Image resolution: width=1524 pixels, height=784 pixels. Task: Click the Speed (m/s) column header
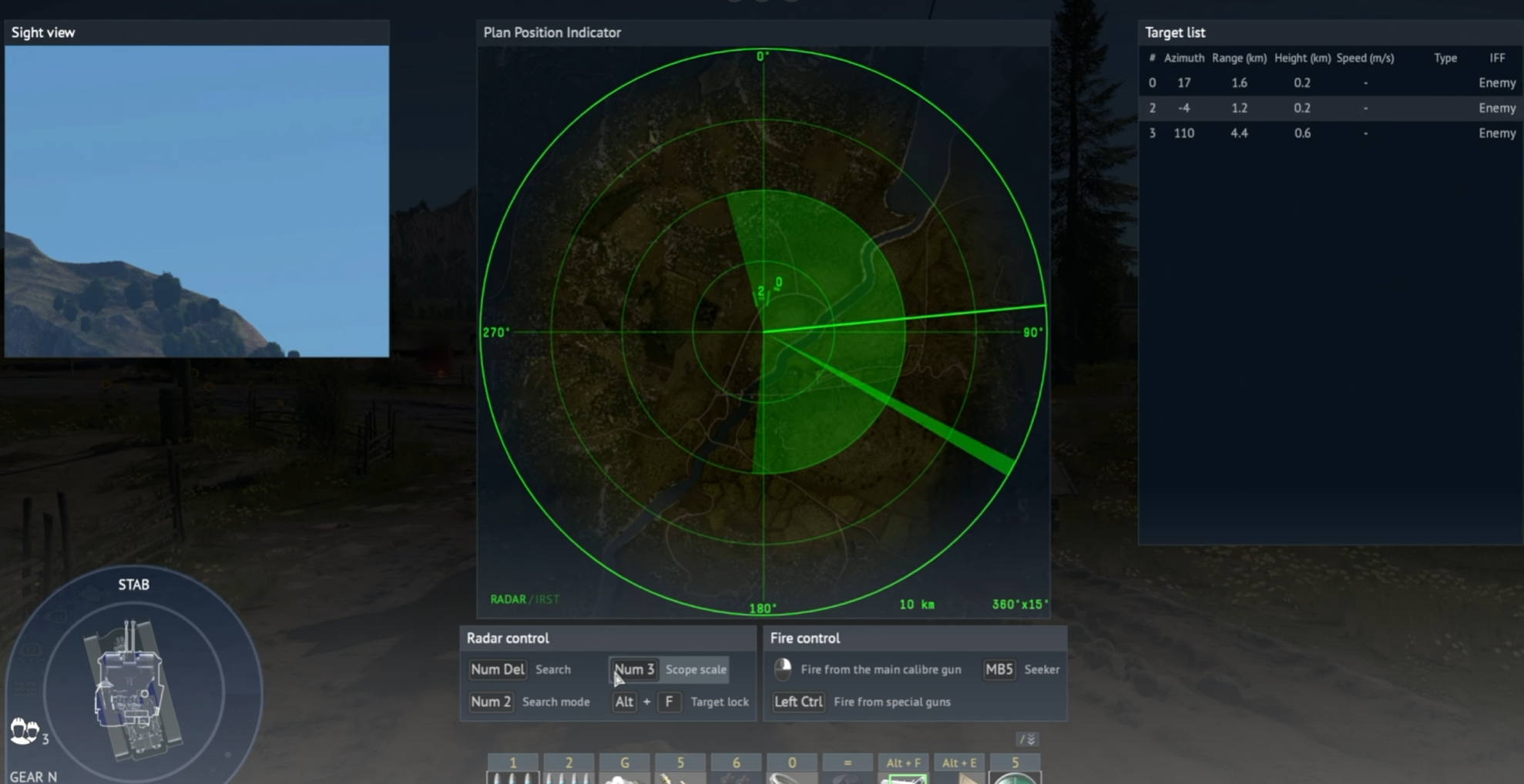[x=1365, y=58]
